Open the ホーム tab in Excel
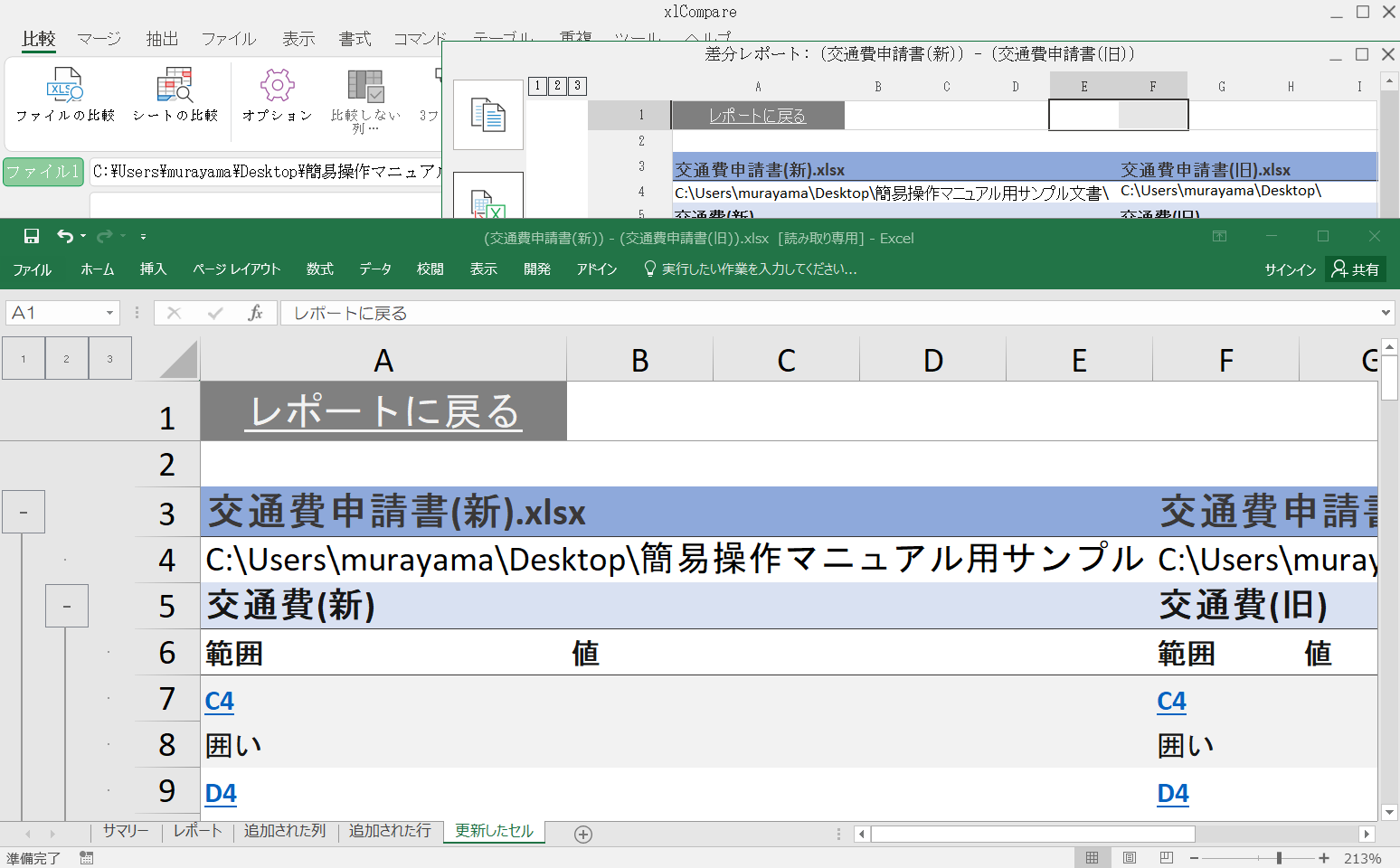 click(97, 269)
